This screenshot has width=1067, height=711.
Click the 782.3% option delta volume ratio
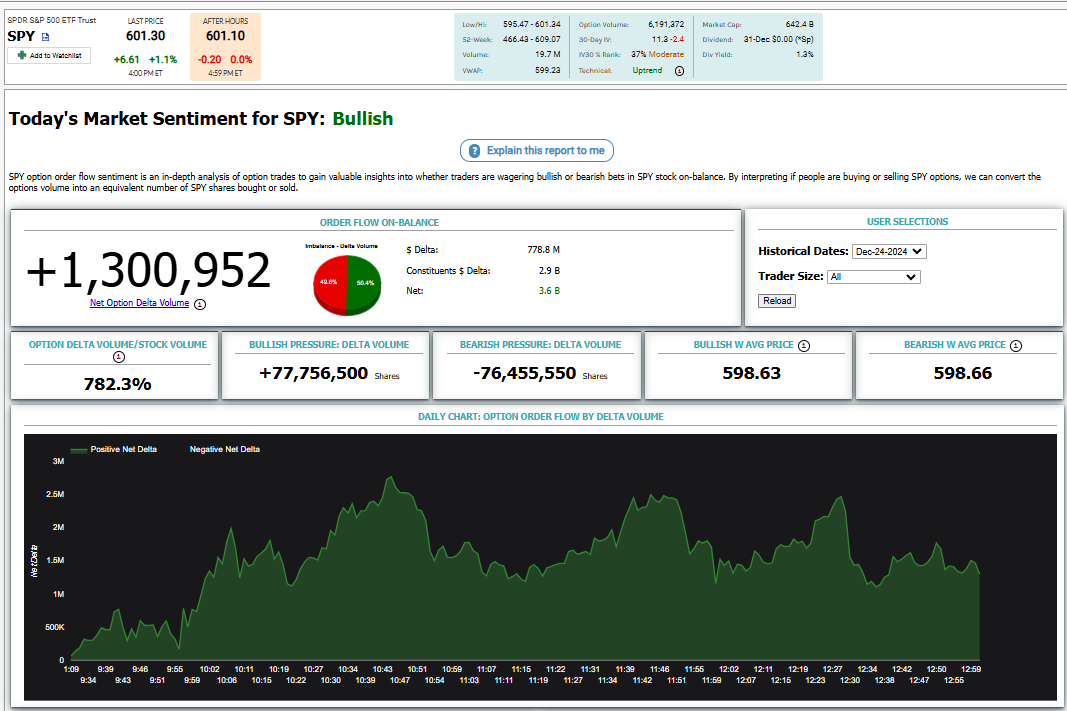[x=118, y=384]
